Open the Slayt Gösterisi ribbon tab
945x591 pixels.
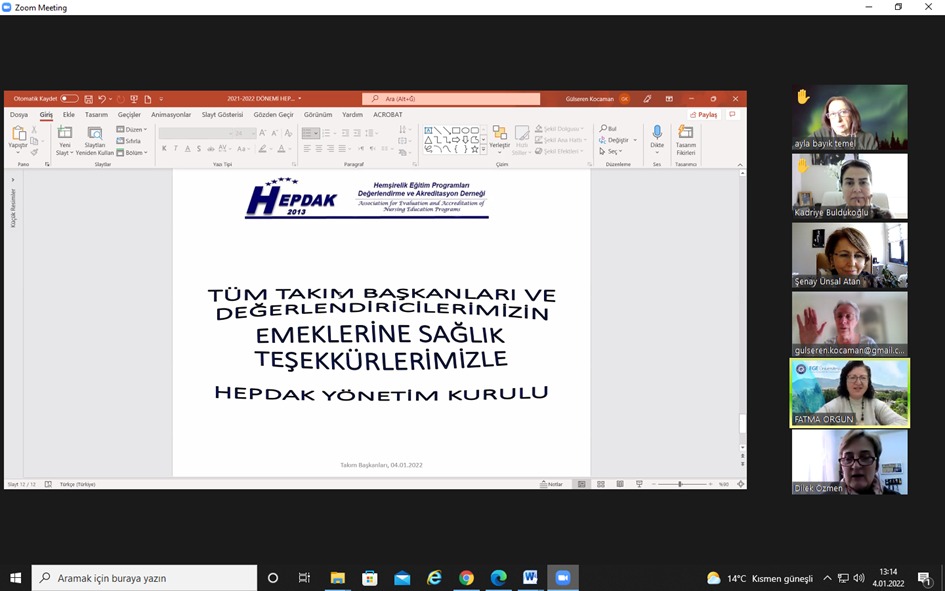pyautogui.click(x=224, y=115)
